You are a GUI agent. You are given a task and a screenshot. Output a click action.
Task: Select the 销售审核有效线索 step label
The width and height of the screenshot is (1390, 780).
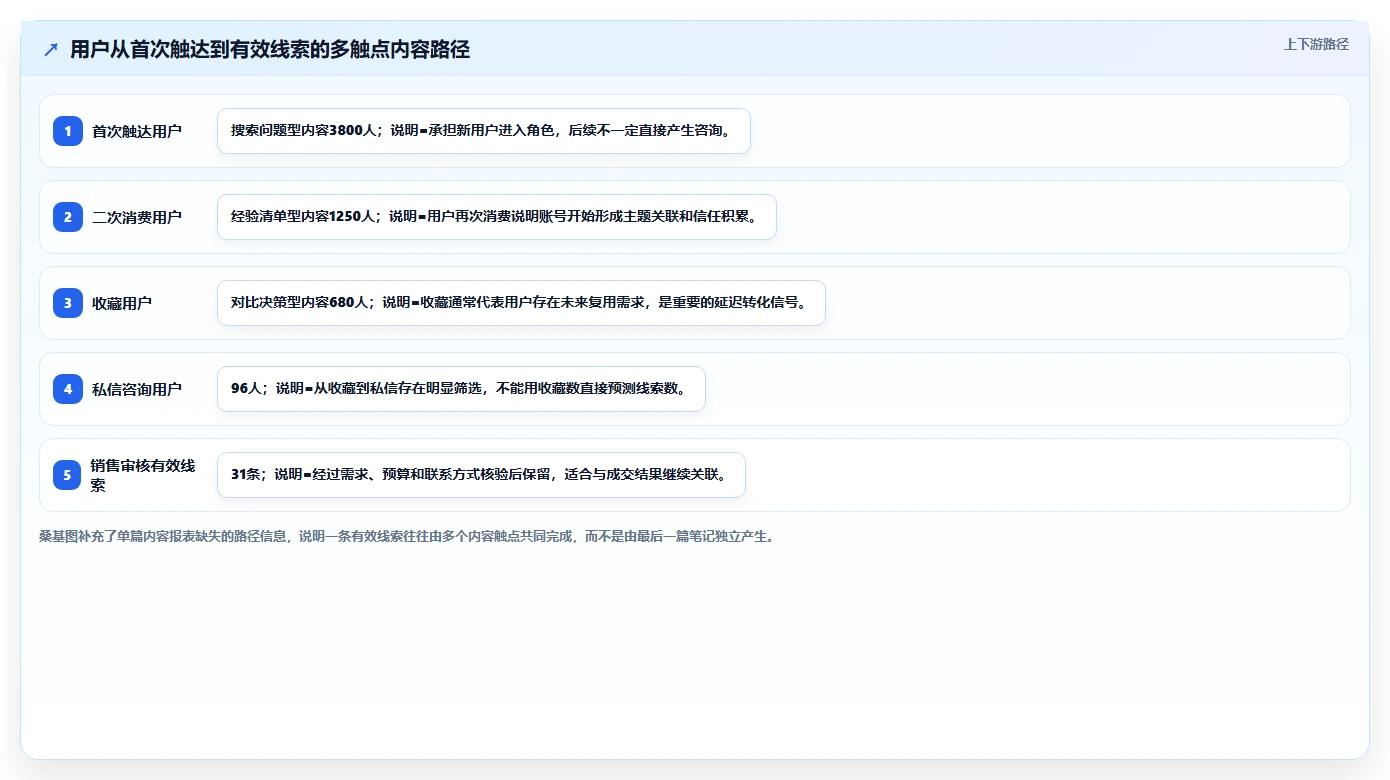(x=143, y=475)
